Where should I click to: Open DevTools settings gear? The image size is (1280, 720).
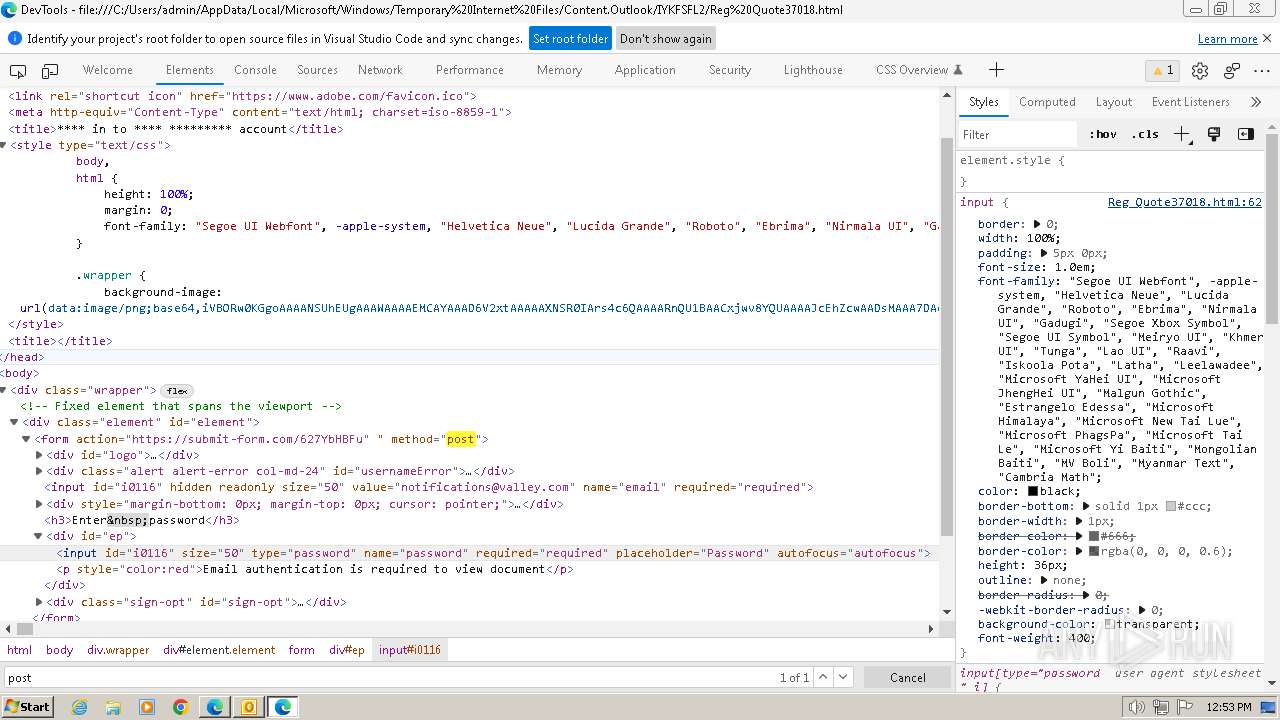pyautogui.click(x=1200, y=70)
